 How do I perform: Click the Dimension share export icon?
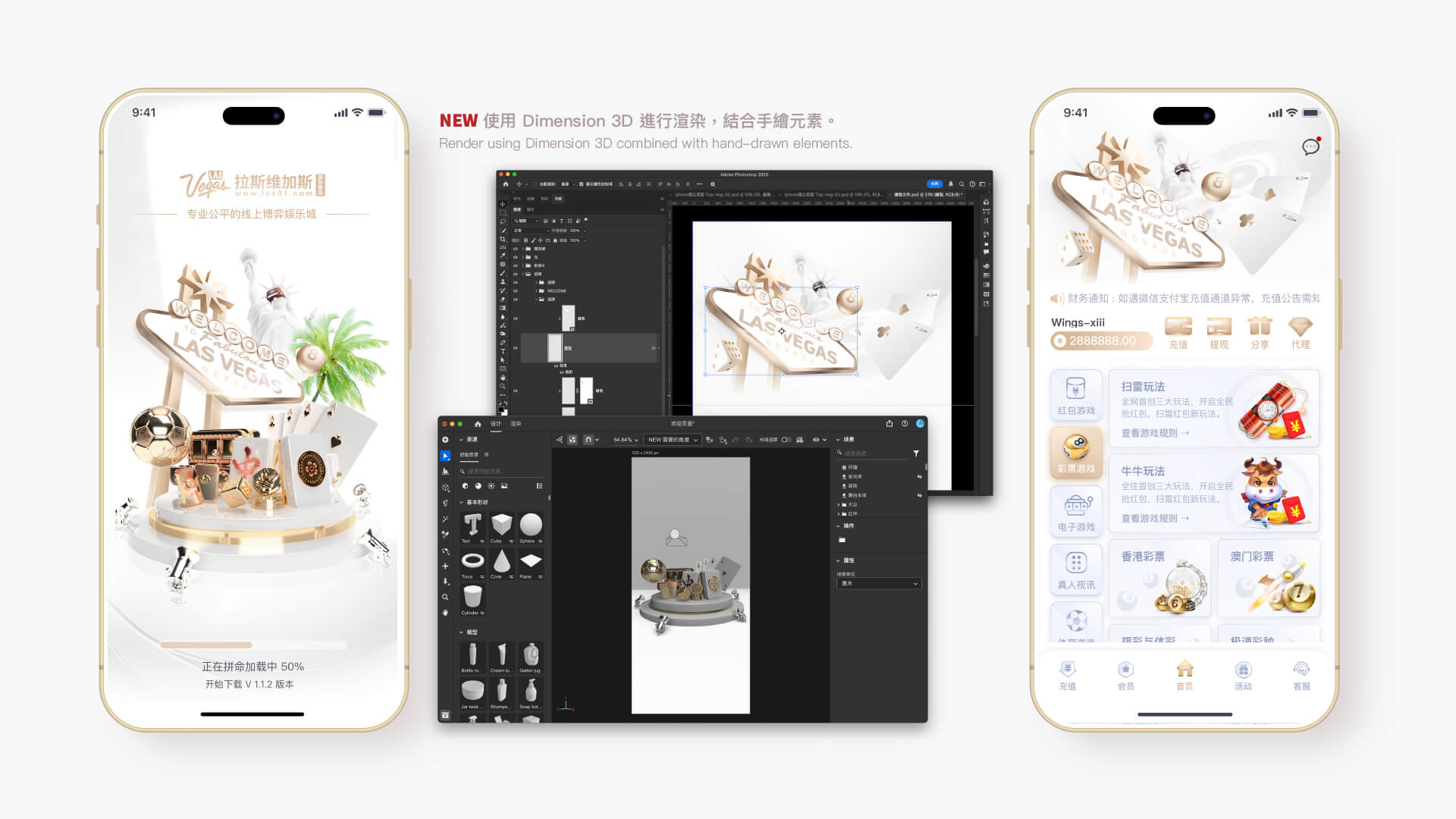tap(890, 423)
